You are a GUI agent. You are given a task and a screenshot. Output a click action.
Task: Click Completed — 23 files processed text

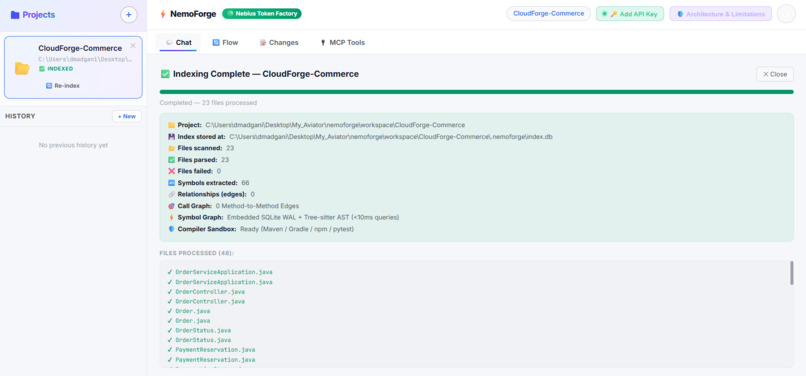[x=208, y=103]
